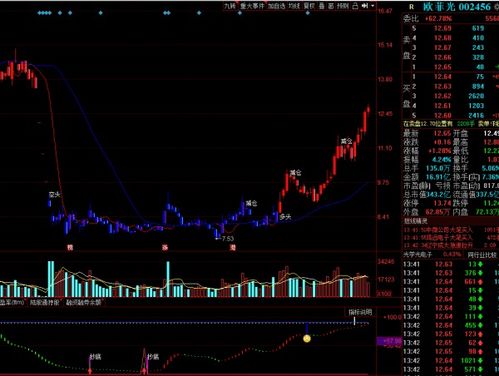Click the purple indicator value tag
This screenshot has height=376, width=499.
389,341
